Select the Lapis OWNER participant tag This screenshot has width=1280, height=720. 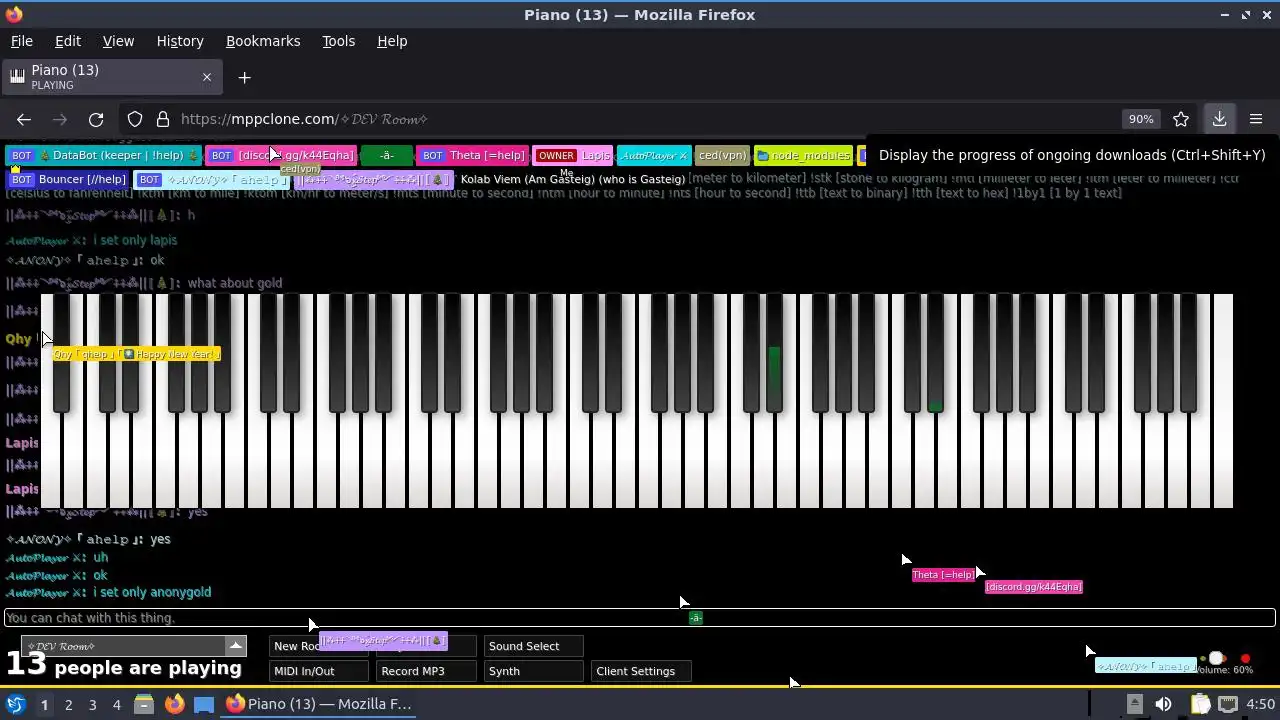click(x=573, y=155)
